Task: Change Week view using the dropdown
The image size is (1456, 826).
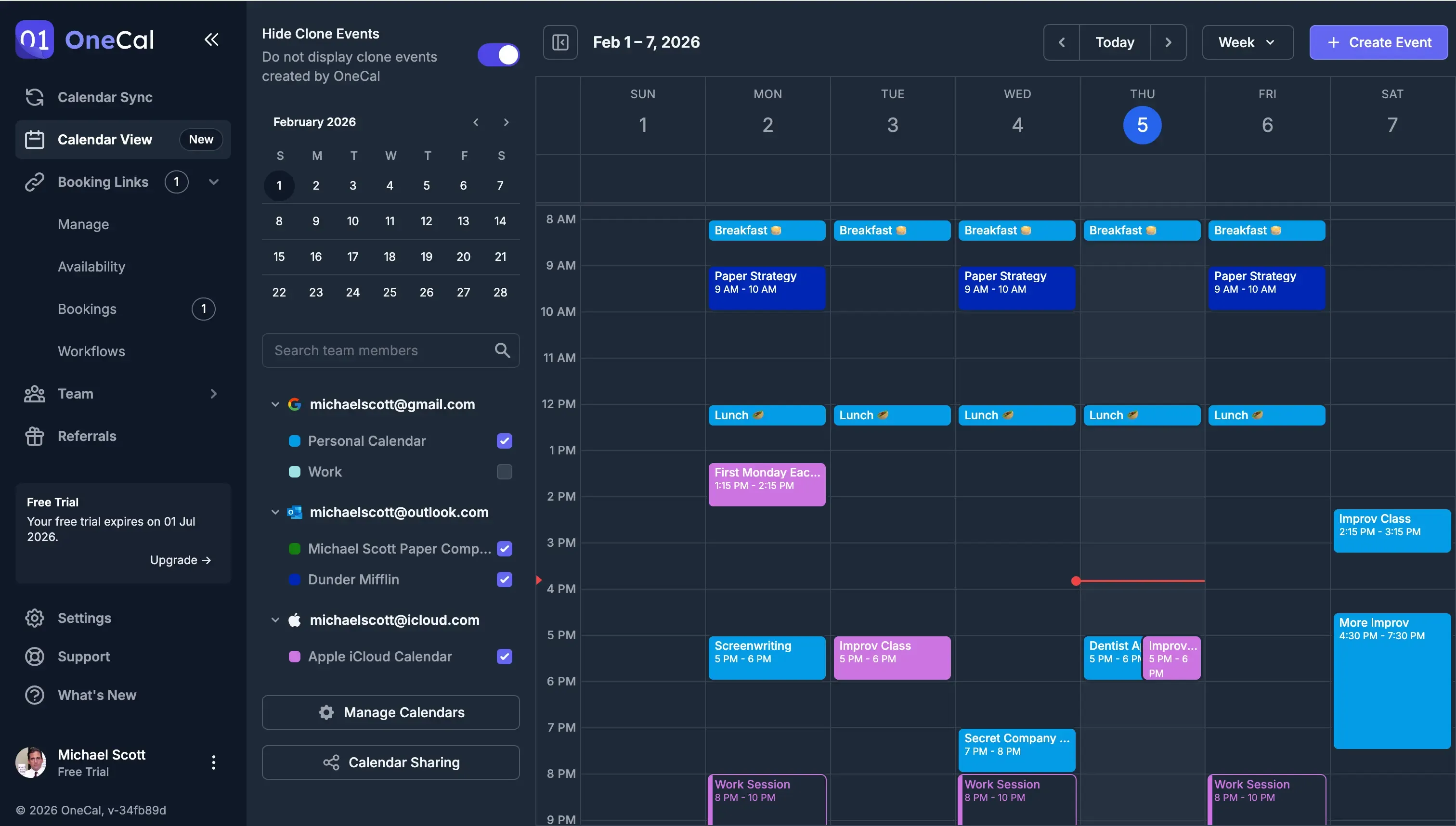Action: click(x=1247, y=42)
